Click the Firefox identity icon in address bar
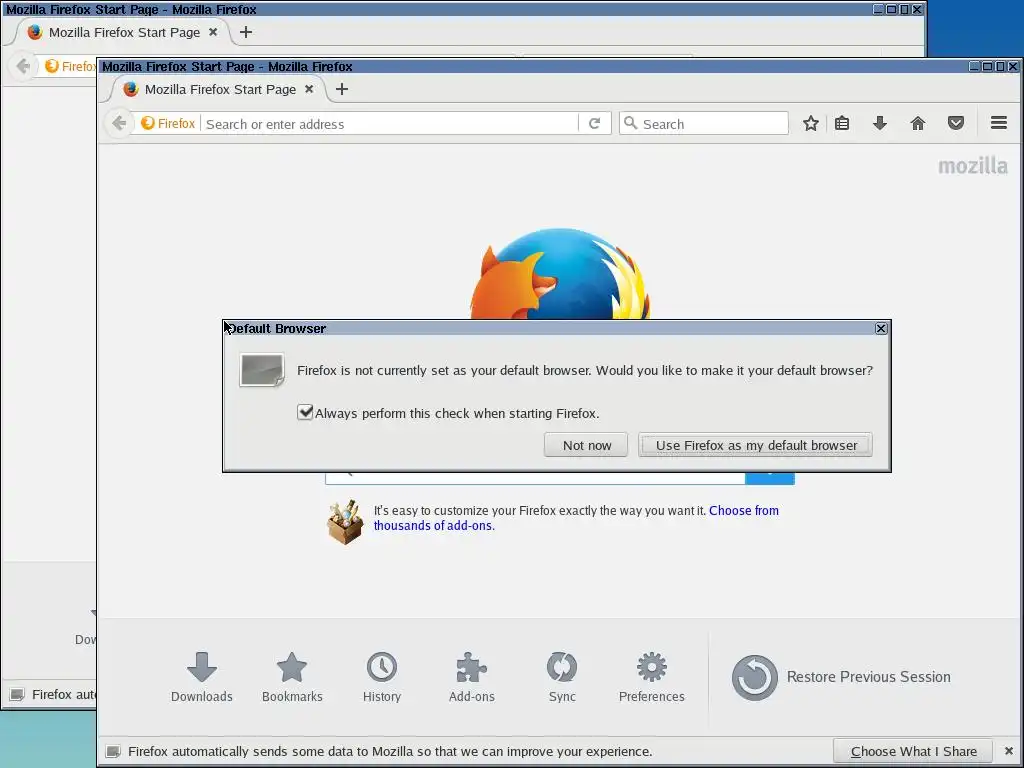Image resolution: width=1024 pixels, height=768 pixels. click(x=168, y=123)
